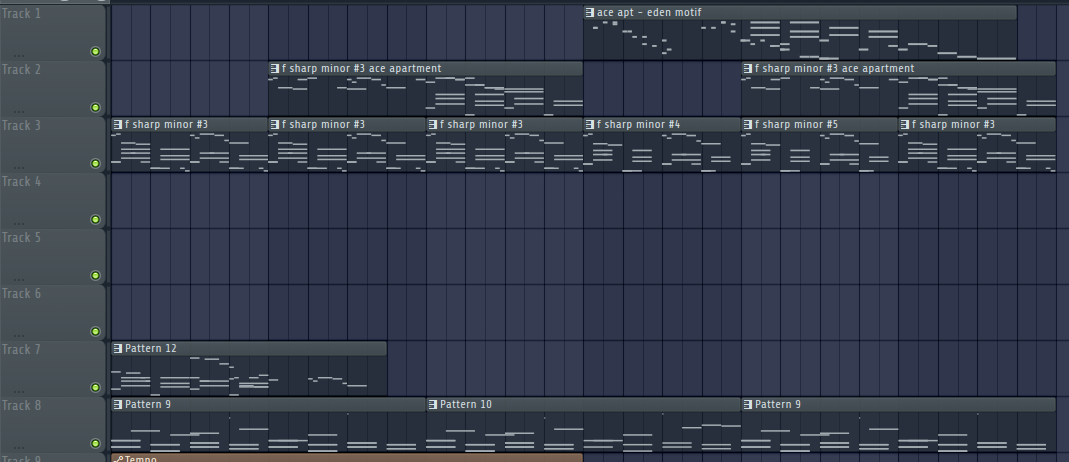
Task: Toggle the Track 6 mute LED
Action: tap(95, 332)
